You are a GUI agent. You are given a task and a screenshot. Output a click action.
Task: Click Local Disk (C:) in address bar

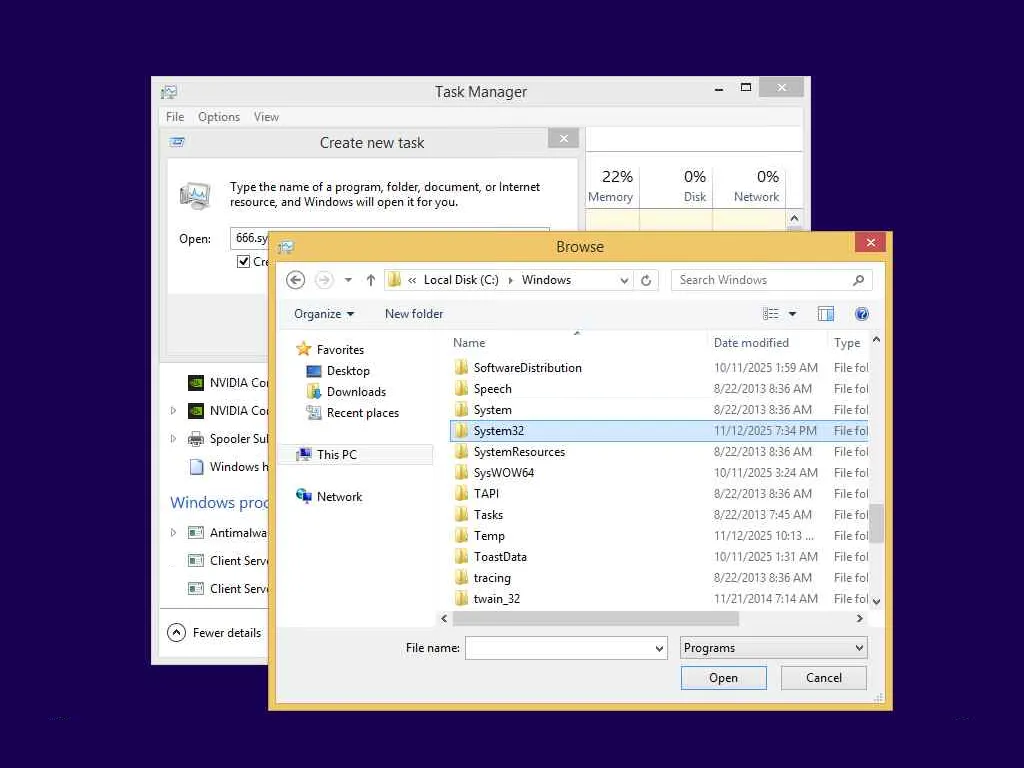pos(461,280)
